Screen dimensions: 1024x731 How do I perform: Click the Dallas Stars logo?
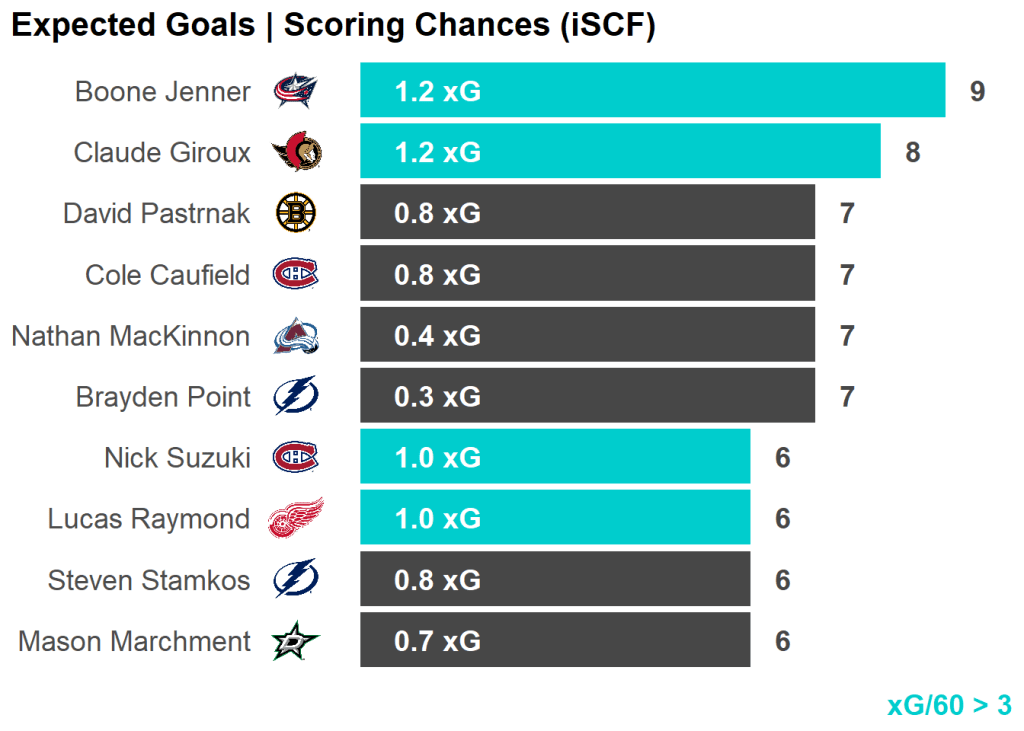(296, 641)
